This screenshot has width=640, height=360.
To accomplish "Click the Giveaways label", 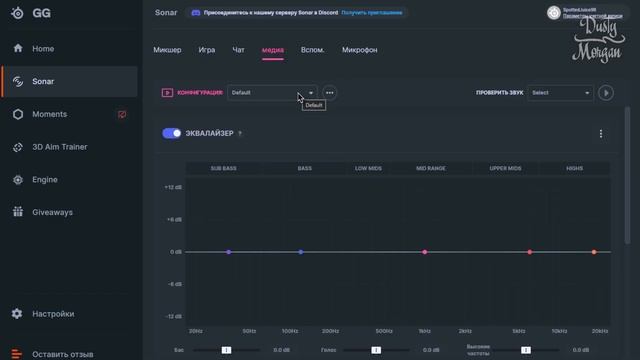I will (x=53, y=212).
